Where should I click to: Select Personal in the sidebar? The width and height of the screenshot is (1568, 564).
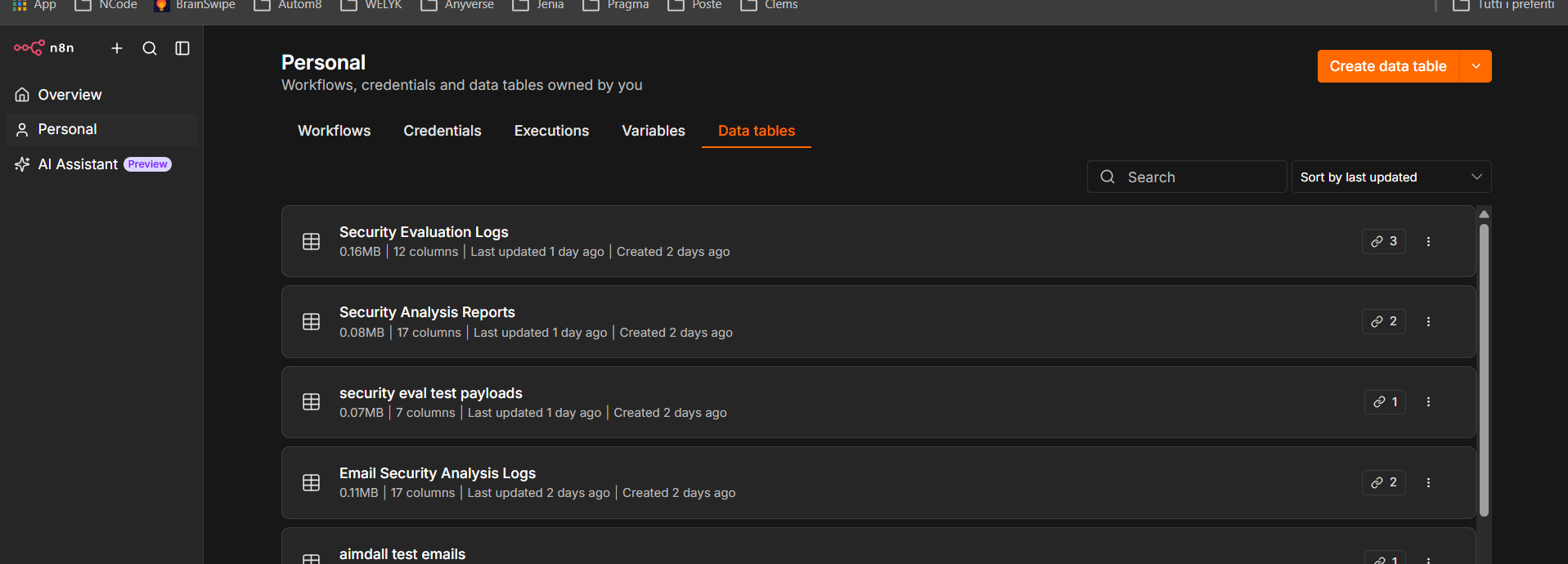click(101, 129)
